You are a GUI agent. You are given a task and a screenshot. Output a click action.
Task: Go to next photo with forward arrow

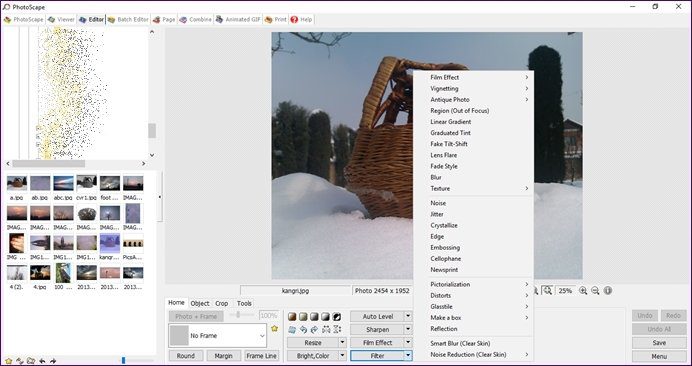53,361
